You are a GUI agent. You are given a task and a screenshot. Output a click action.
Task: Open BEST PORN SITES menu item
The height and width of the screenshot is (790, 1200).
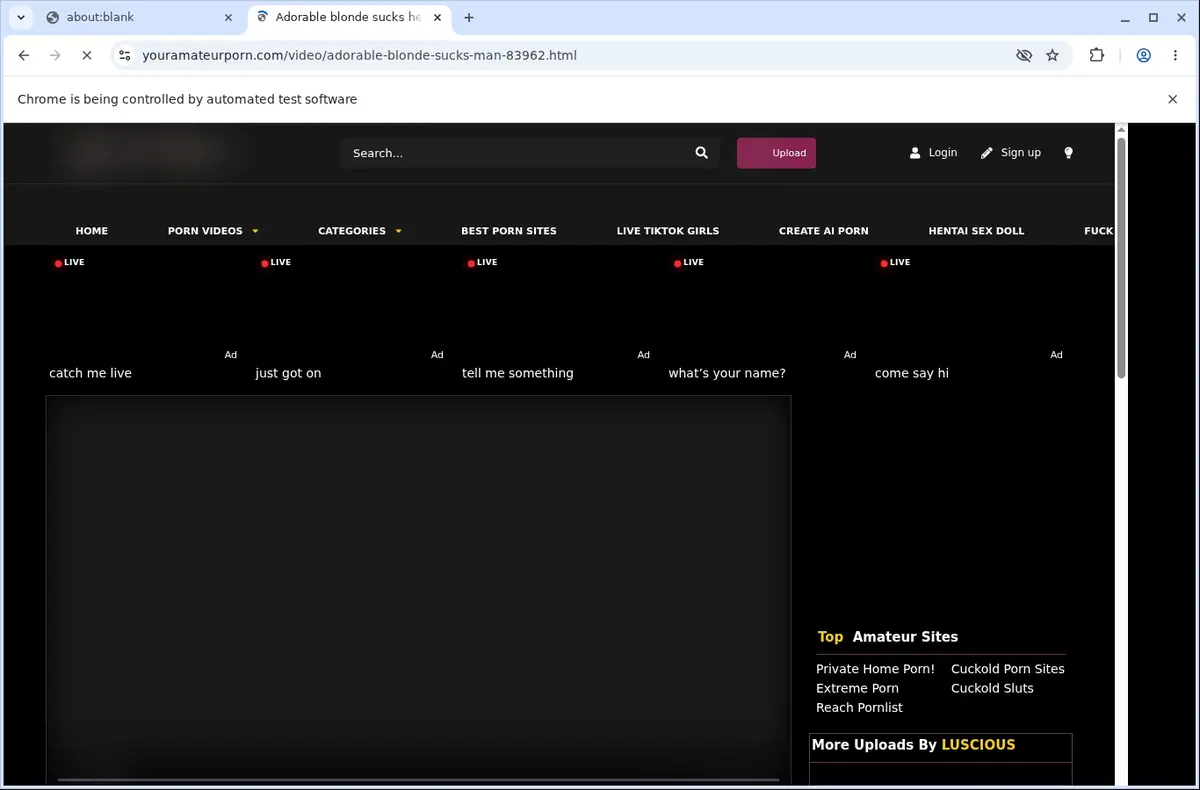[508, 231]
